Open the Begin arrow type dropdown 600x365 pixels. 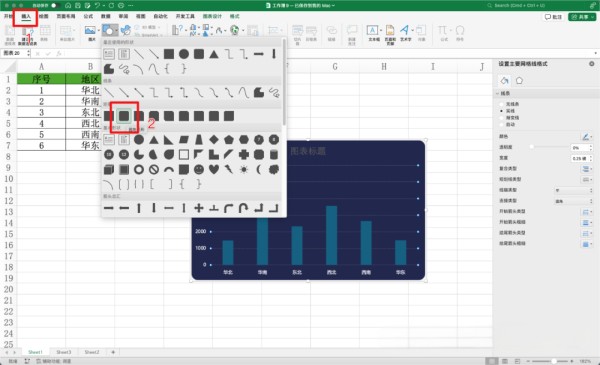(x=587, y=212)
